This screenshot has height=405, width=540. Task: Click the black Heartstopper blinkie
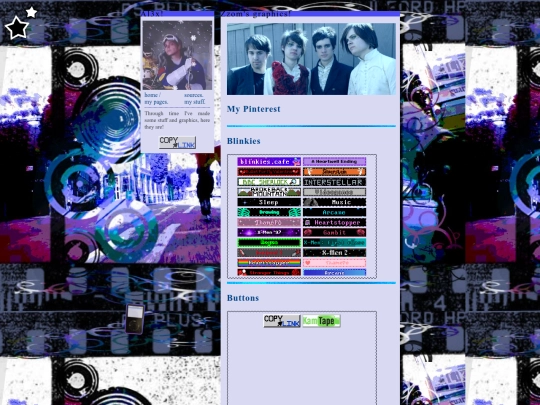click(x=334, y=222)
